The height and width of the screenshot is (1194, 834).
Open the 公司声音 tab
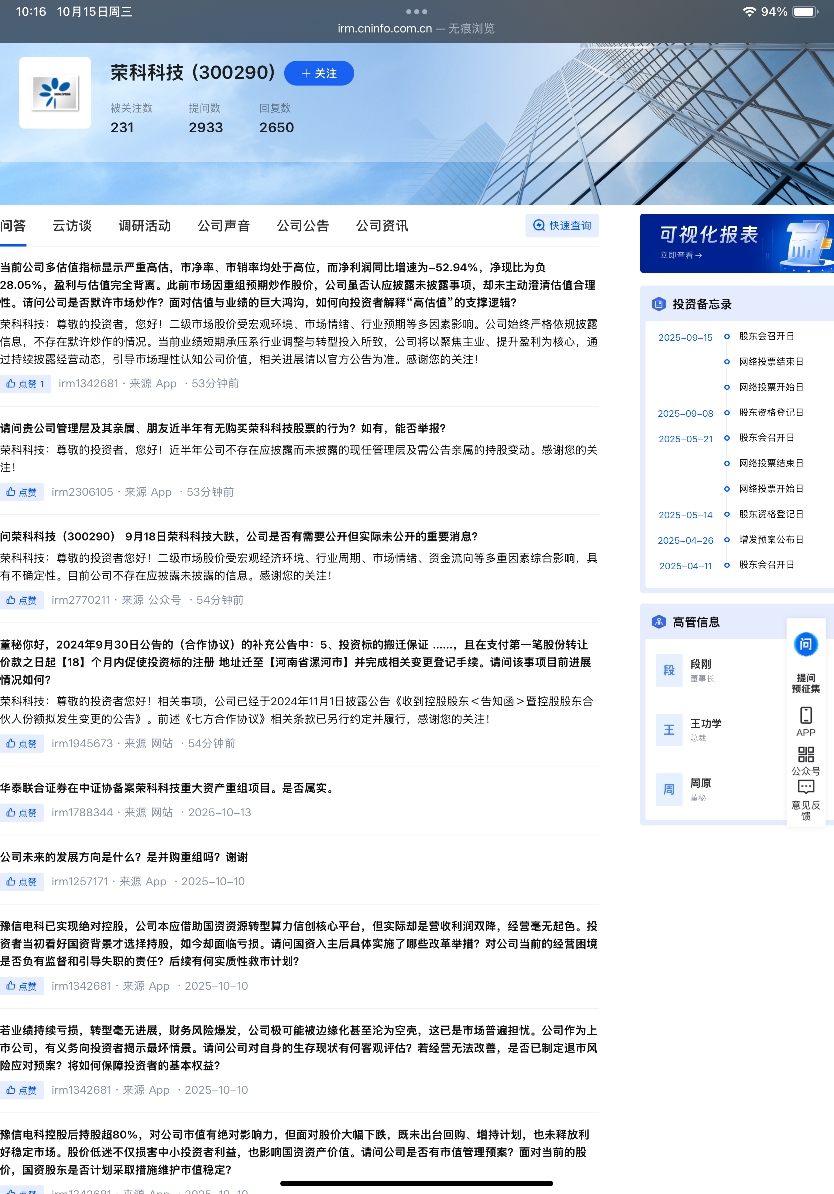click(x=224, y=225)
